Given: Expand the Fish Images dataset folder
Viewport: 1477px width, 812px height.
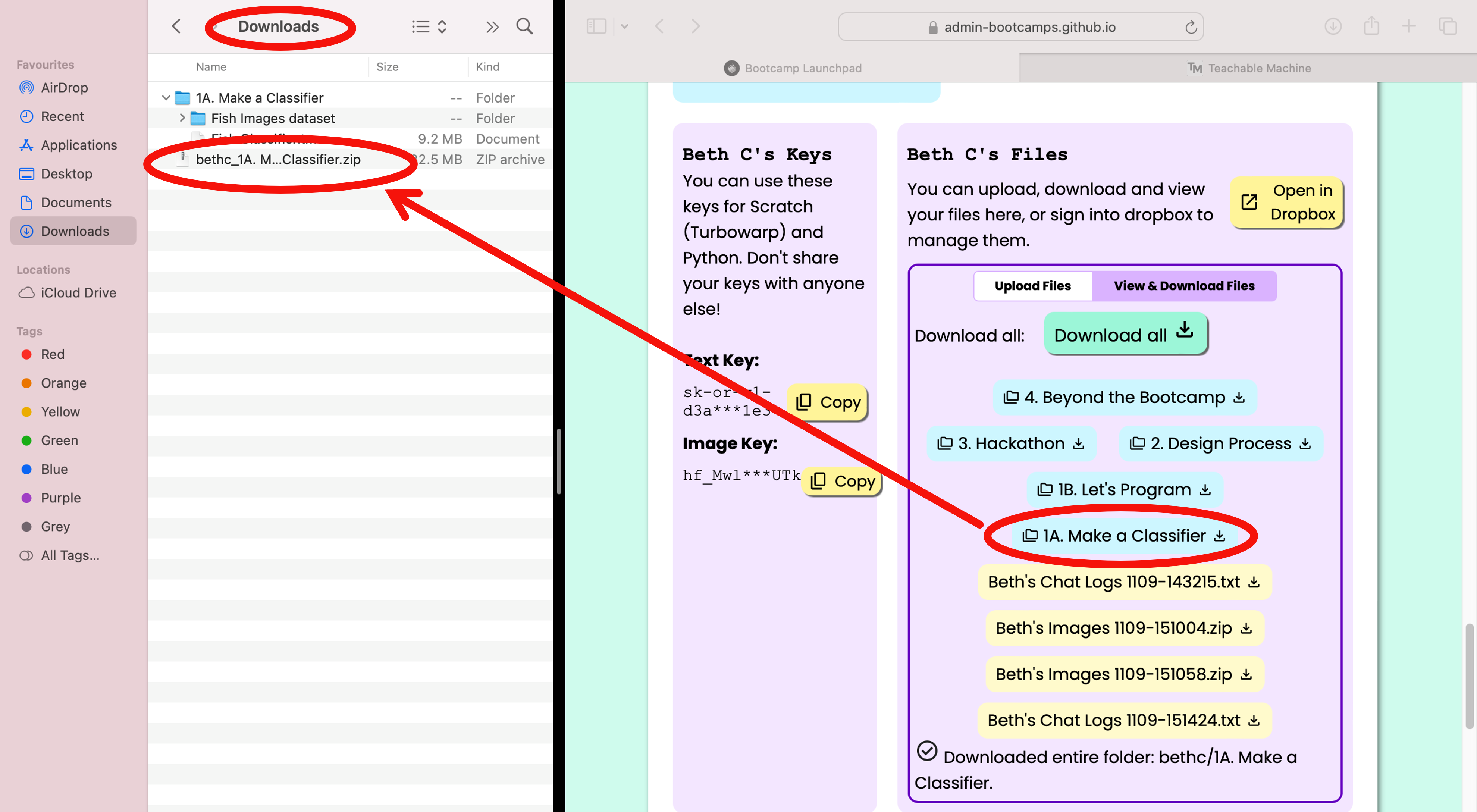Looking at the screenshot, I should coord(182,118).
